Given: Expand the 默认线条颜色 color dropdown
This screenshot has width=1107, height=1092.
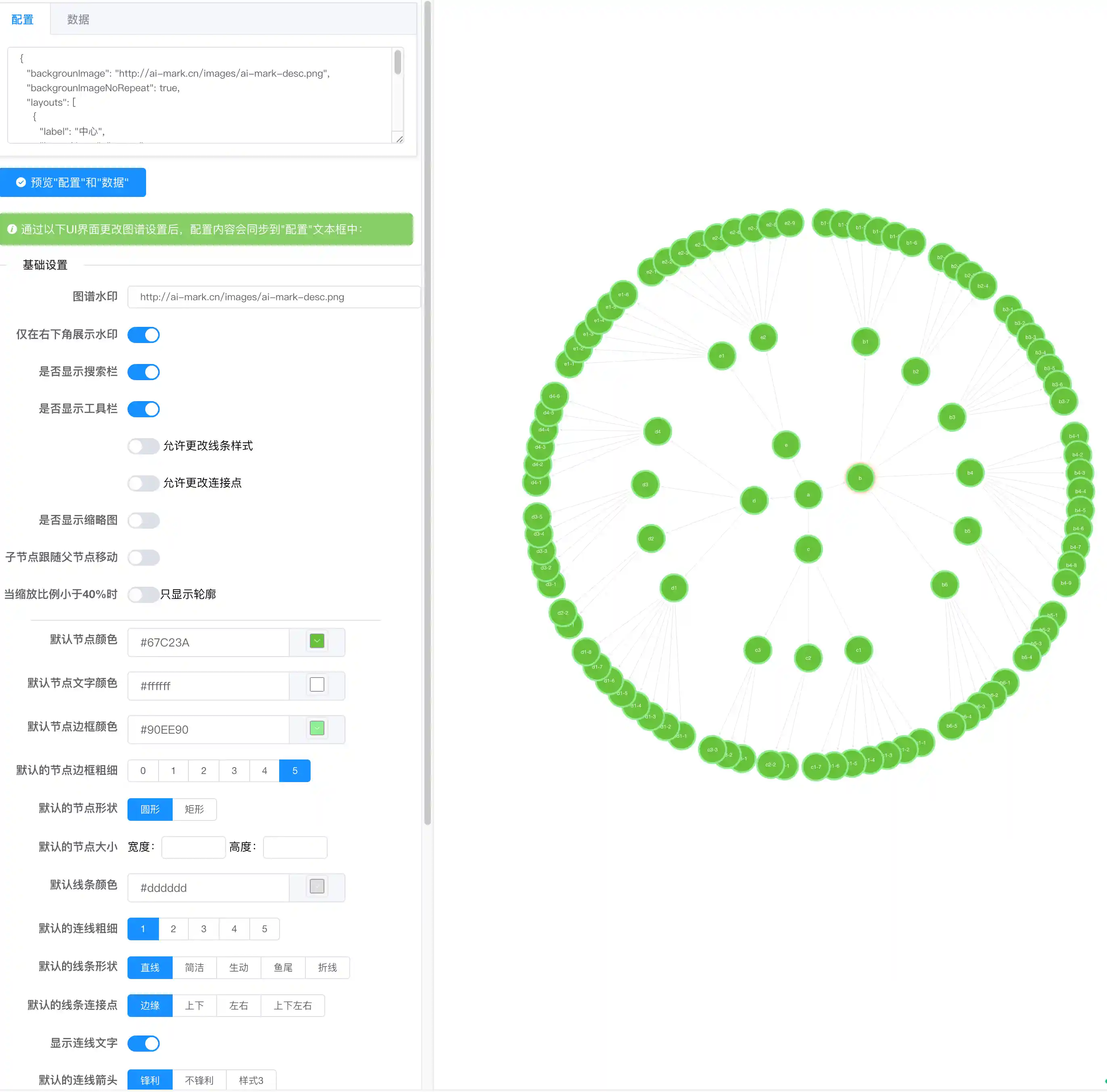Looking at the screenshot, I should 317,887.
